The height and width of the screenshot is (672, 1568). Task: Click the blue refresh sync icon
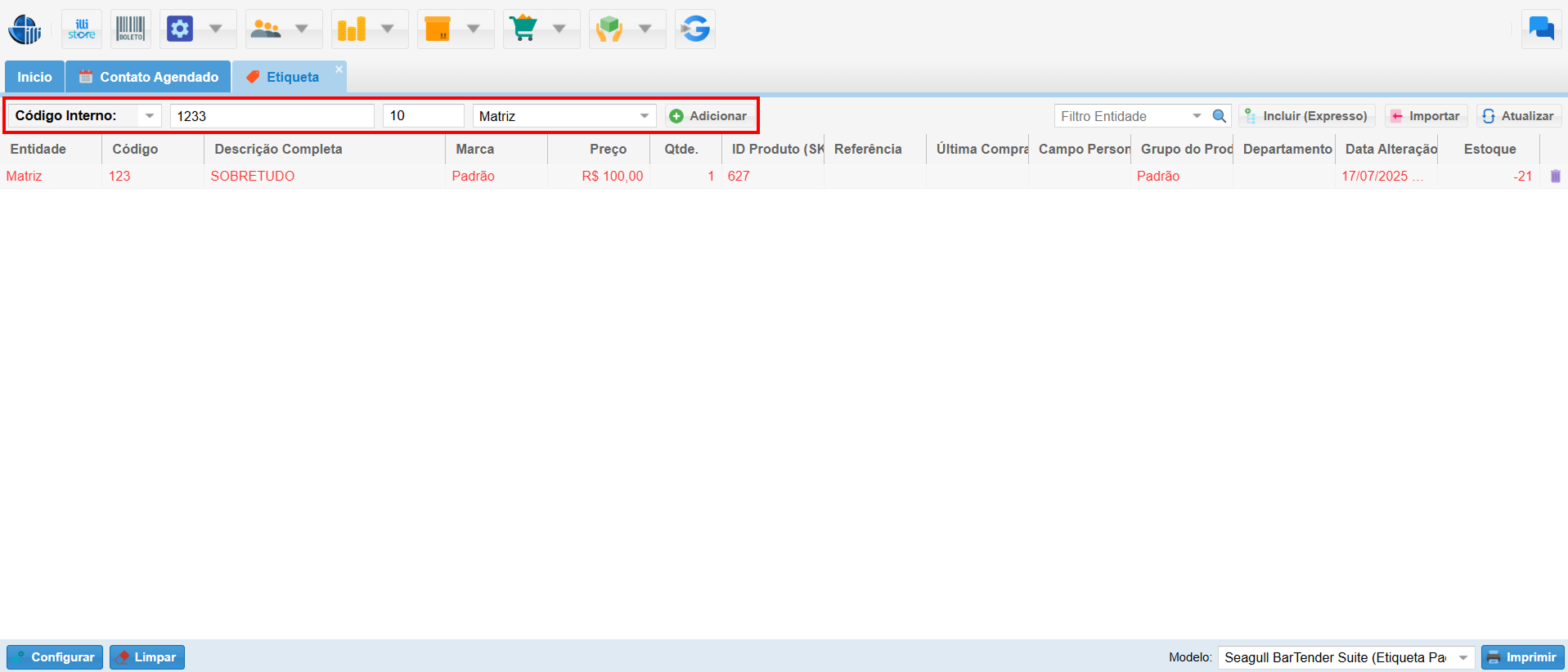(x=695, y=29)
